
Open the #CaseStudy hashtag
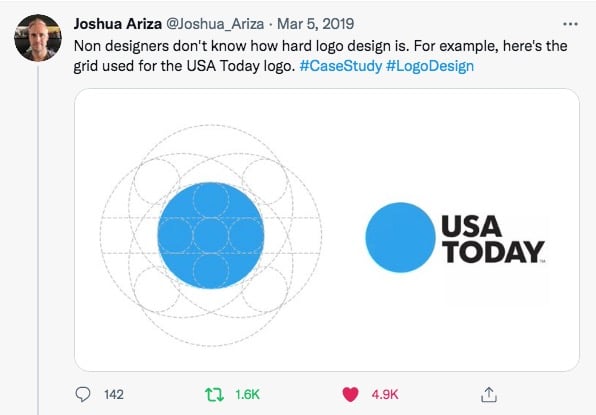[341, 66]
